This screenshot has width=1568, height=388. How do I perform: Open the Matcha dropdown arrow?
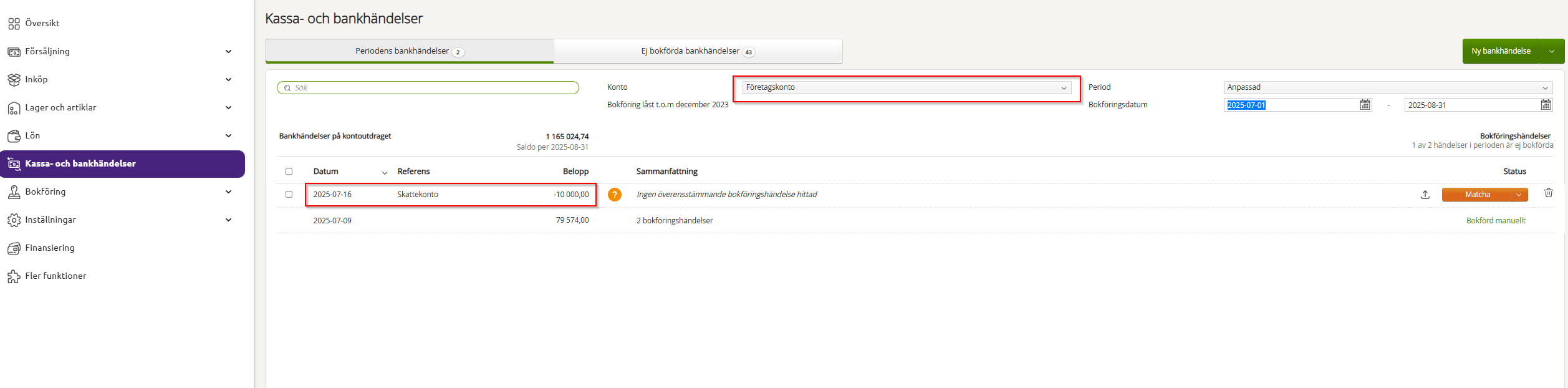coord(1519,195)
